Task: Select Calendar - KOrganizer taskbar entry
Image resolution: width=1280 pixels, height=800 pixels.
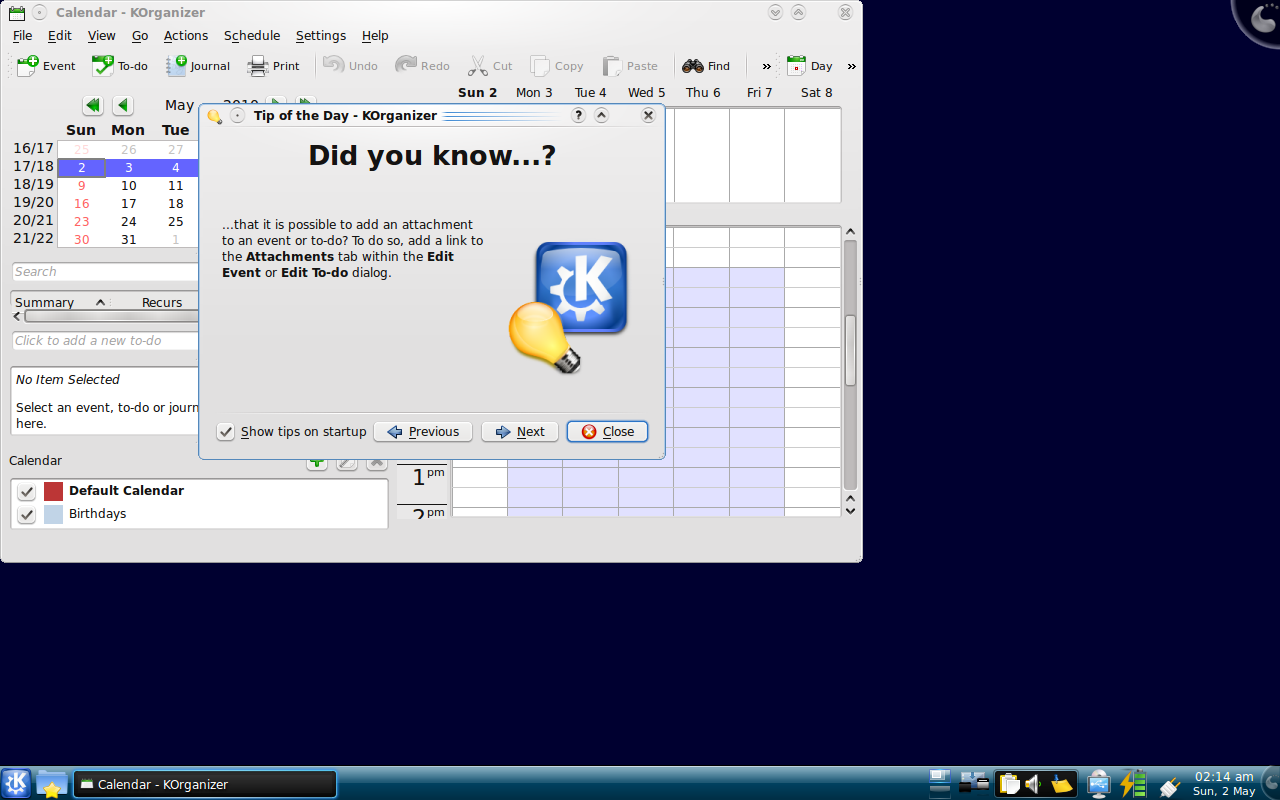Action: pos(205,784)
